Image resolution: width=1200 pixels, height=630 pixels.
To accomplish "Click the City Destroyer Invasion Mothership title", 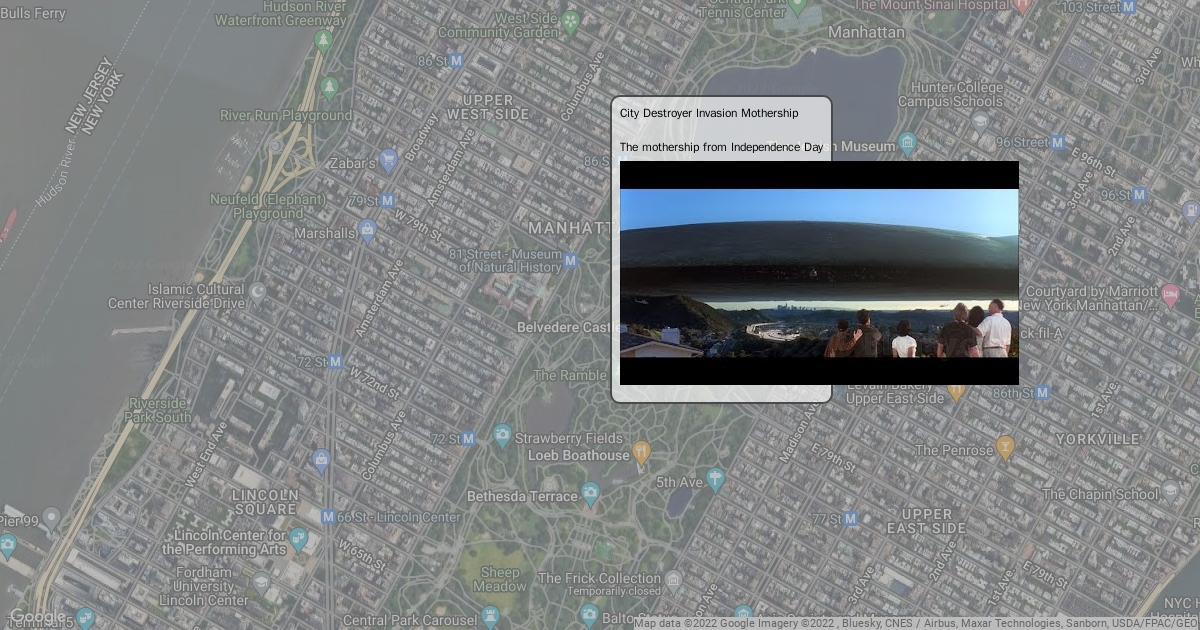I will point(708,113).
